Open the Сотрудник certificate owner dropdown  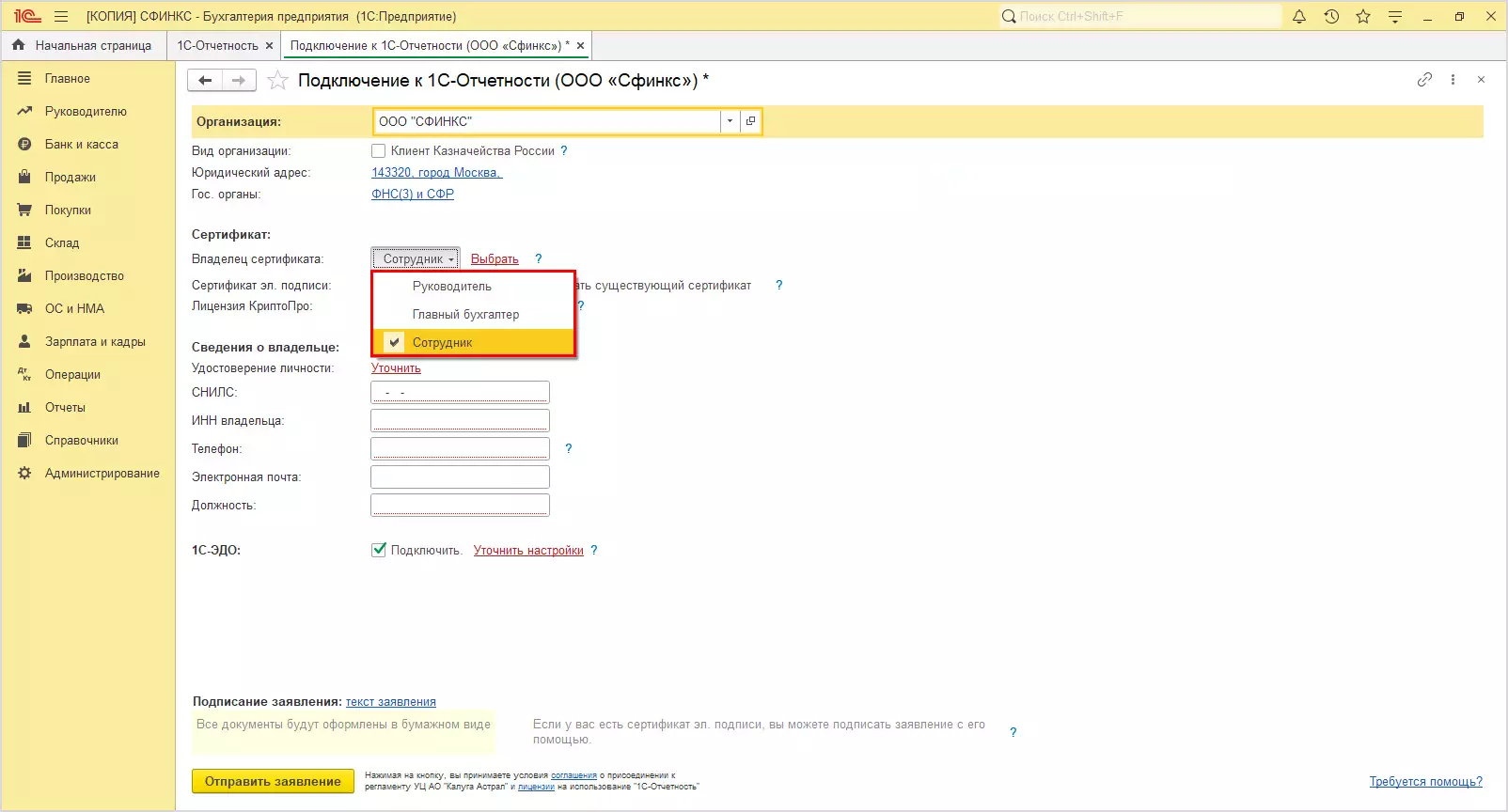(416, 258)
